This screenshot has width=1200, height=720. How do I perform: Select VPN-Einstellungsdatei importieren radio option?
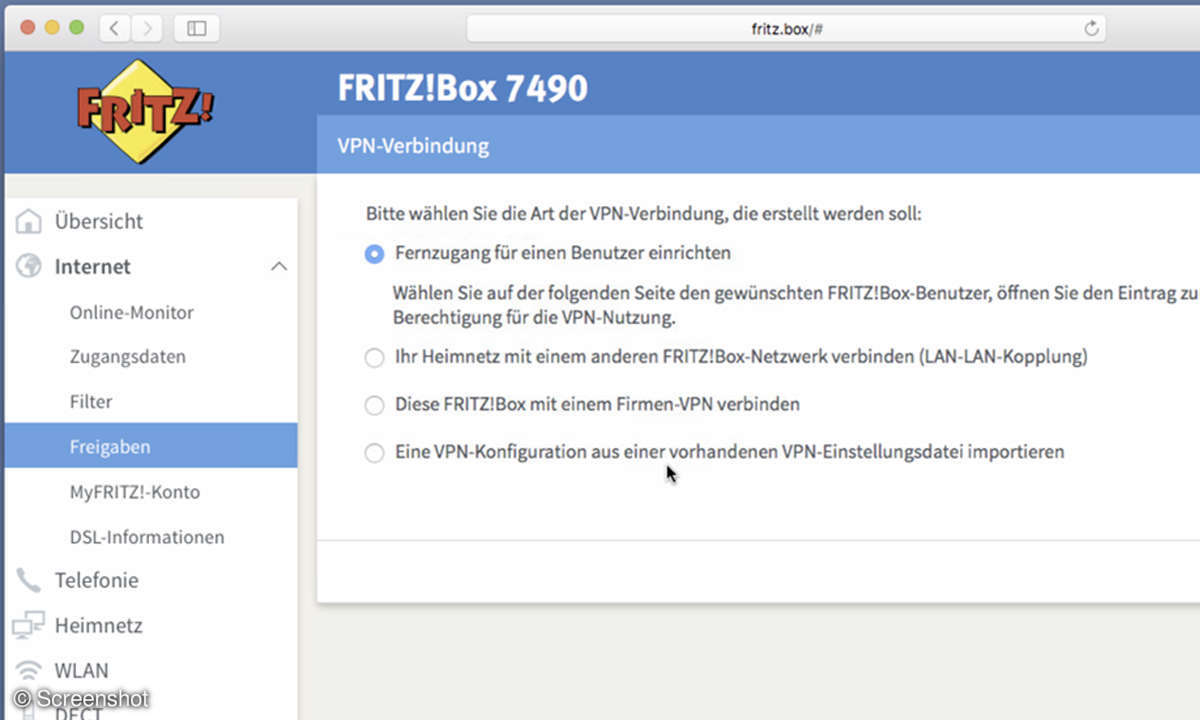374,453
